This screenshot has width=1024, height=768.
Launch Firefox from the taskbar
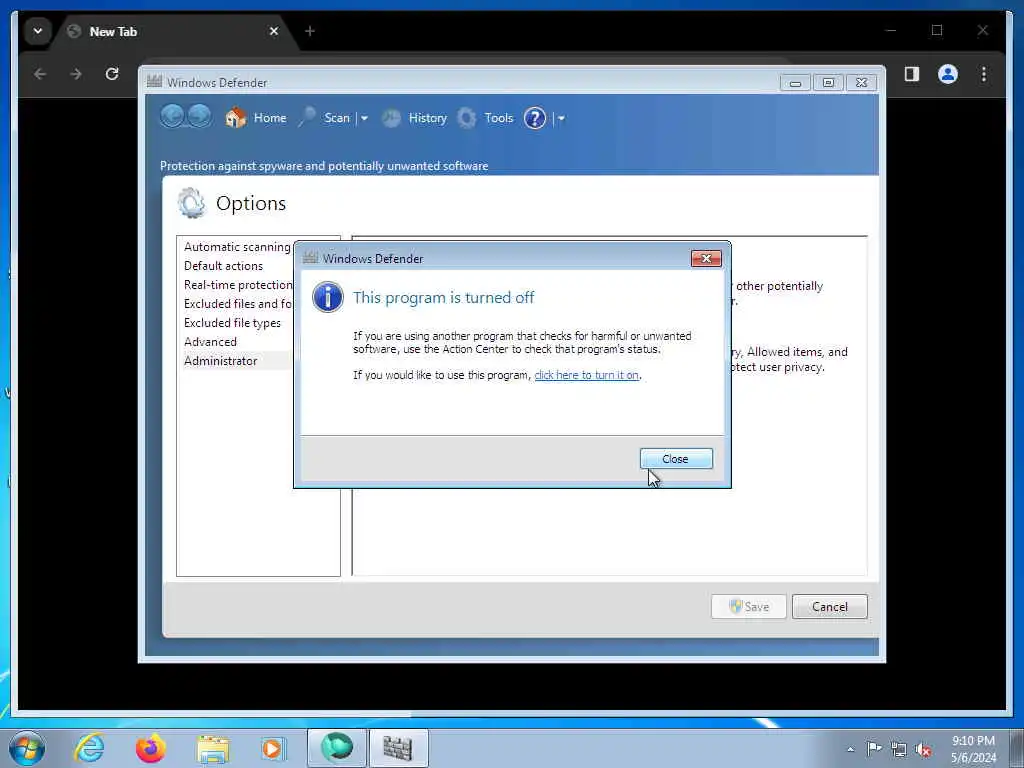coord(150,748)
